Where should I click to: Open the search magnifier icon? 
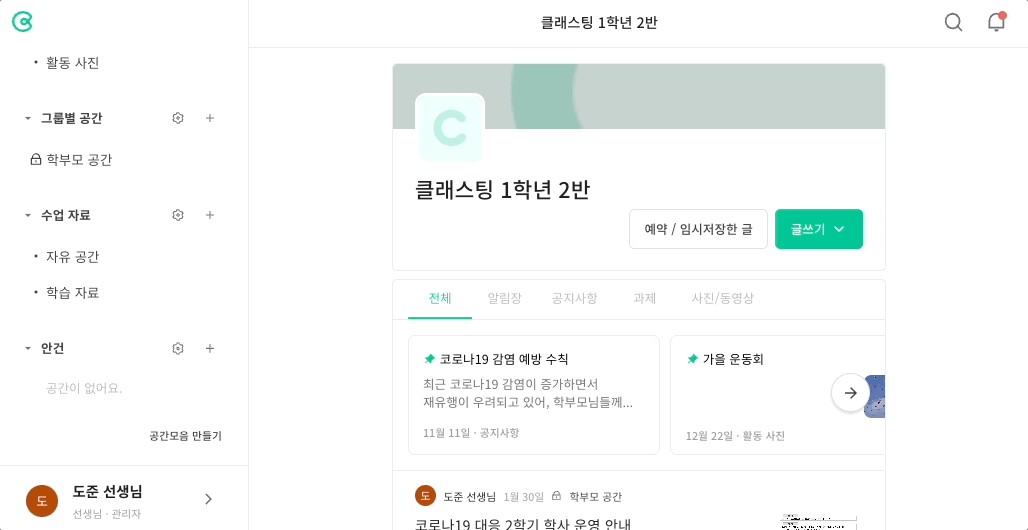[953, 22]
